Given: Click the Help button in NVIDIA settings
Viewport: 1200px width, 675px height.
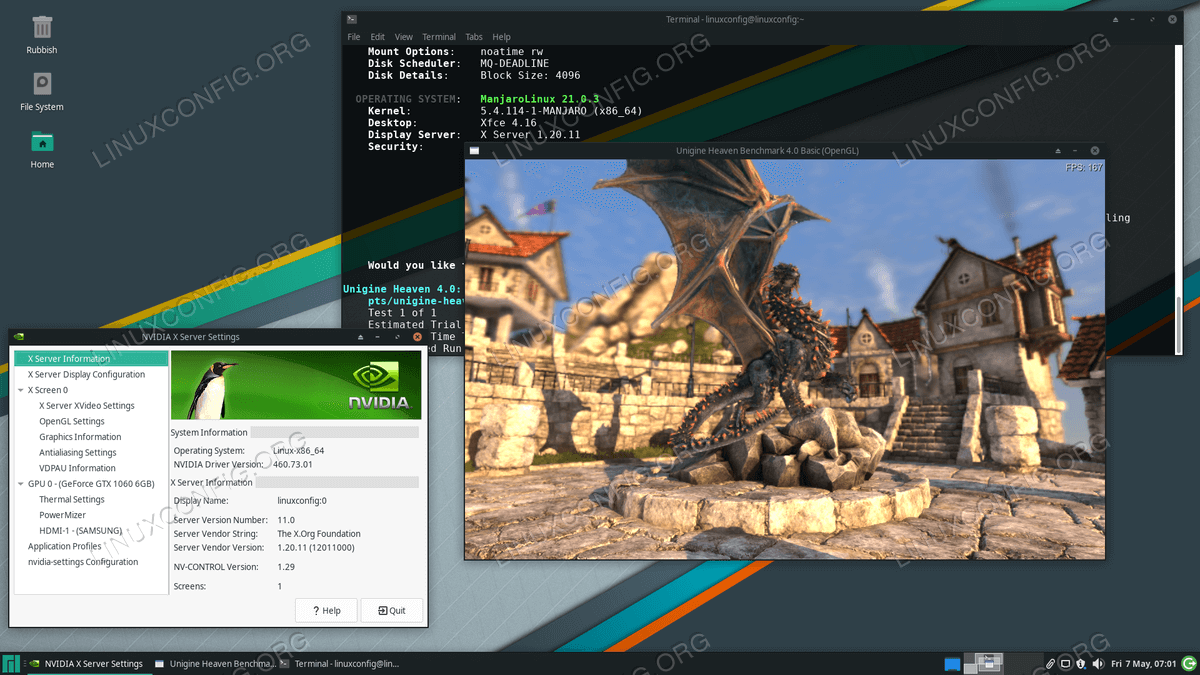Looking at the screenshot, I should coord(326,610).
